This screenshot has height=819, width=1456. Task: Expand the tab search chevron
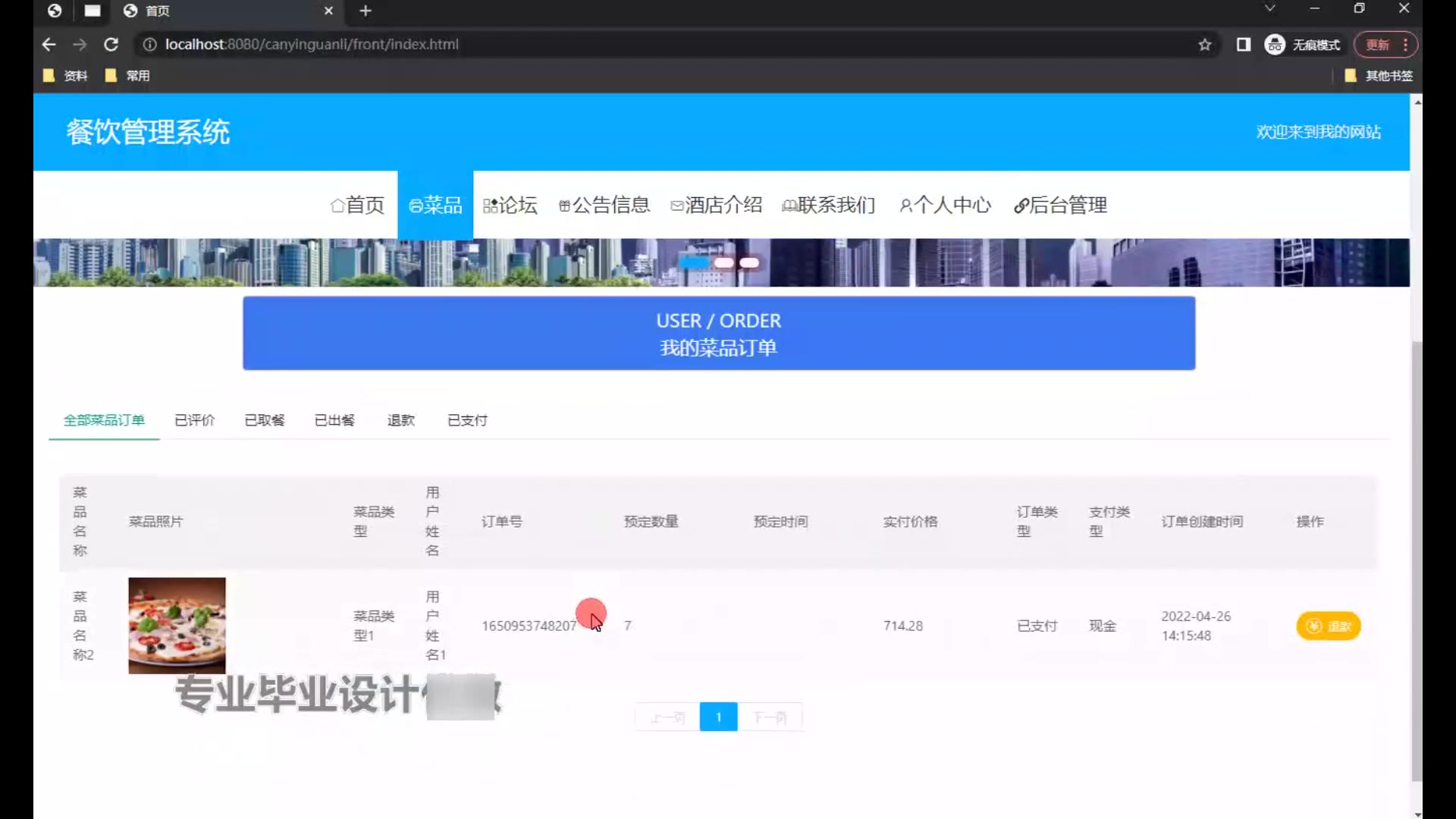click(1269, 8)
